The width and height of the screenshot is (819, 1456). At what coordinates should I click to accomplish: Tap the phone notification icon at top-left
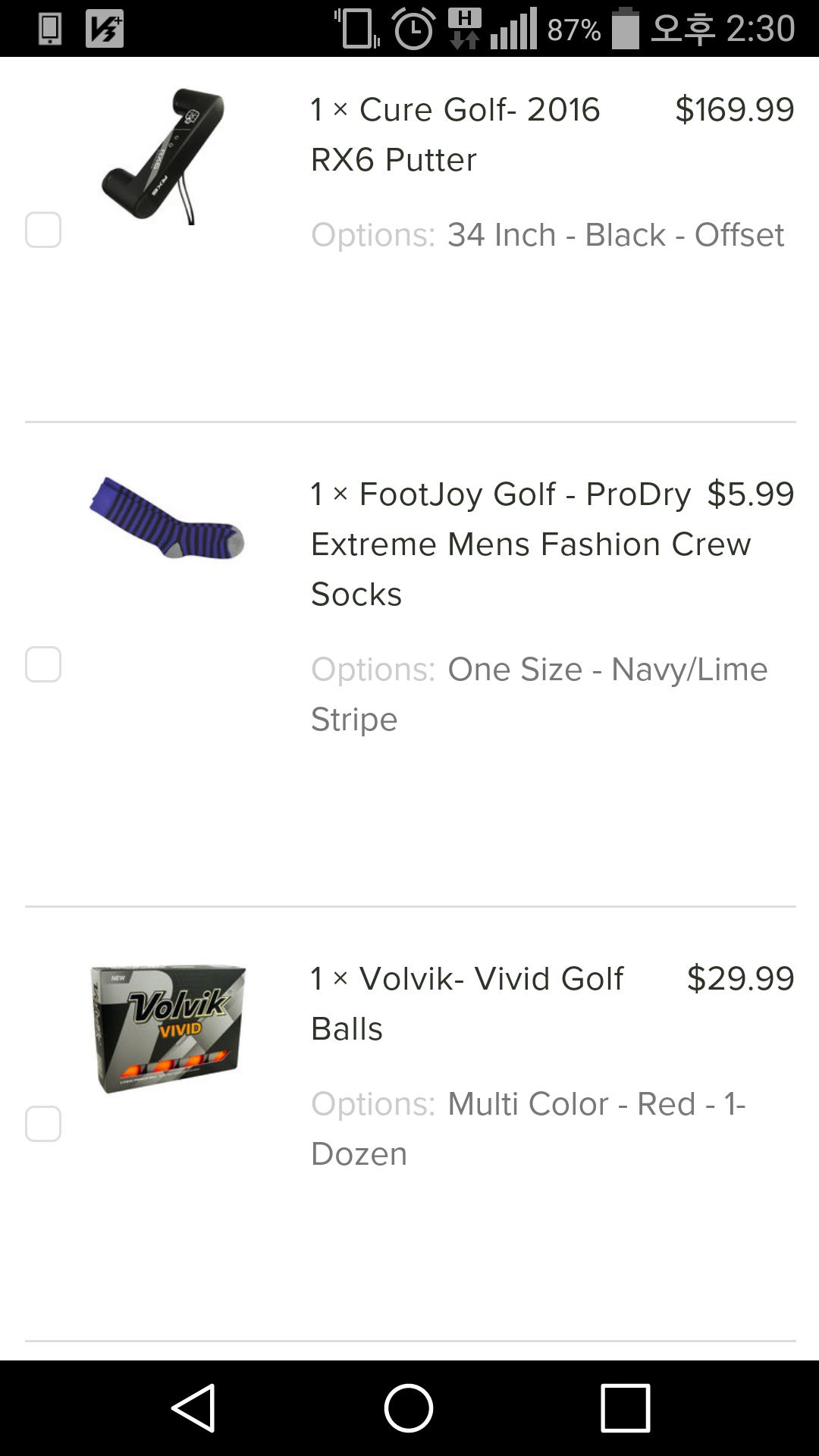point(50,29)
